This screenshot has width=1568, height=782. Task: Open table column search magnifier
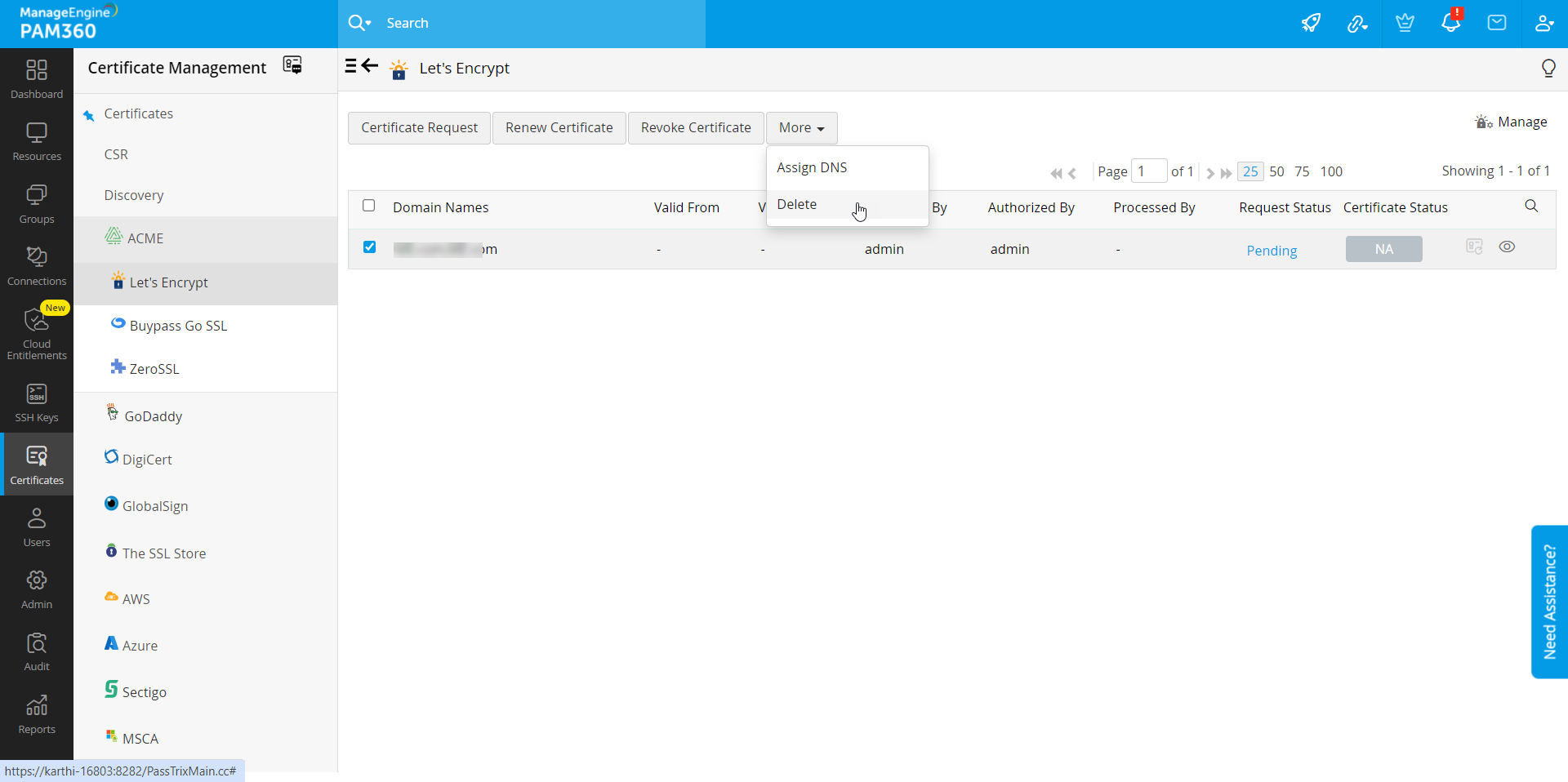pos(1531,206)
